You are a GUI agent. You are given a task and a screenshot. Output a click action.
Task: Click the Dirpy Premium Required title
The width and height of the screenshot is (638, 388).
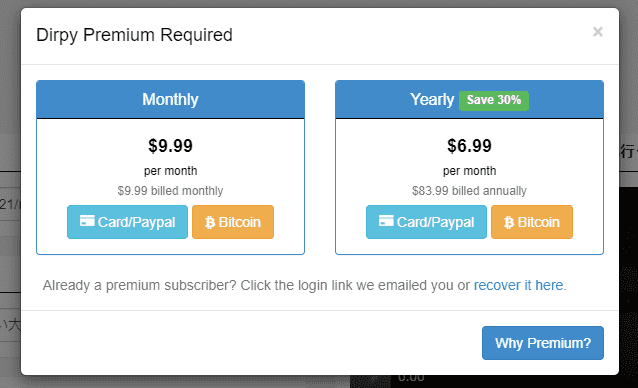point(134,35)
